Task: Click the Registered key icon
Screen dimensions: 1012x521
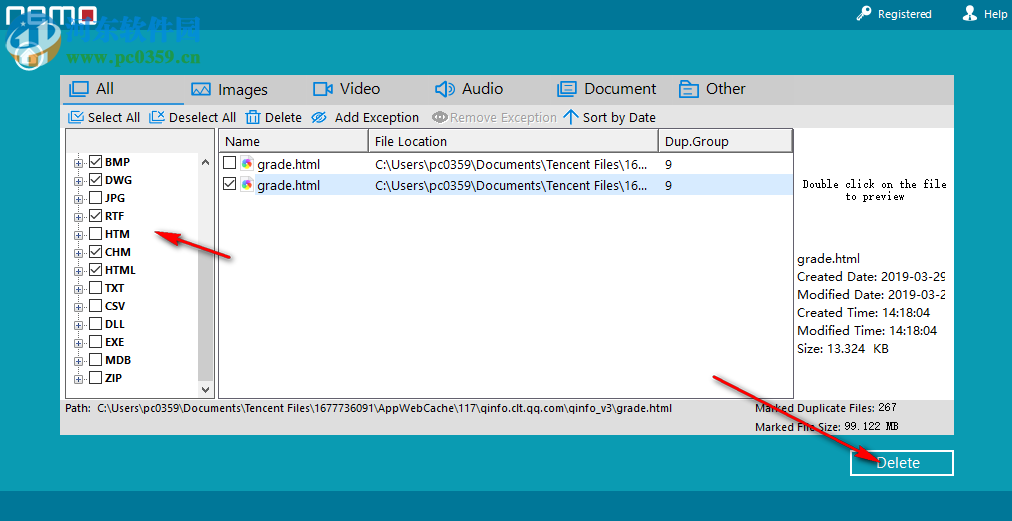Action: point(864,14)
